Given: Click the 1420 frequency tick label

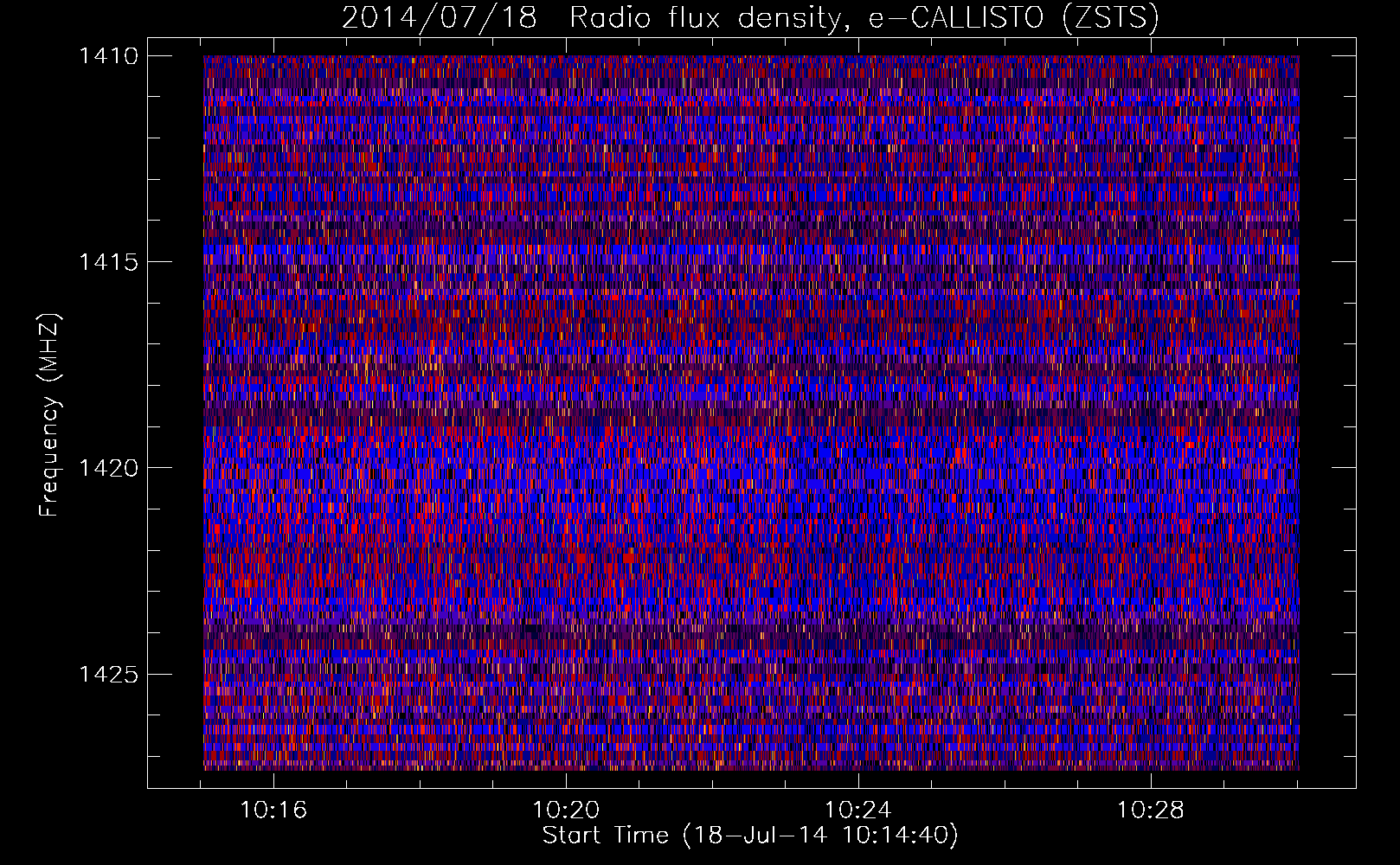Looking at the screenshot, I should [108, 468].
